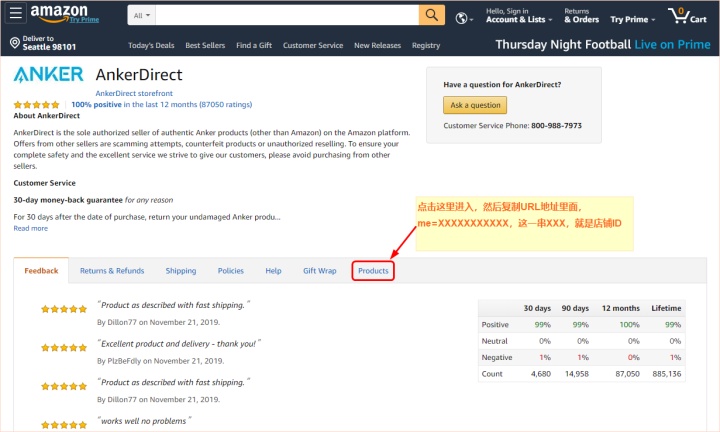Viewport: 720px width, 432px height.
Task: Select the Feedback tab
Action: [x=41, y=271]
